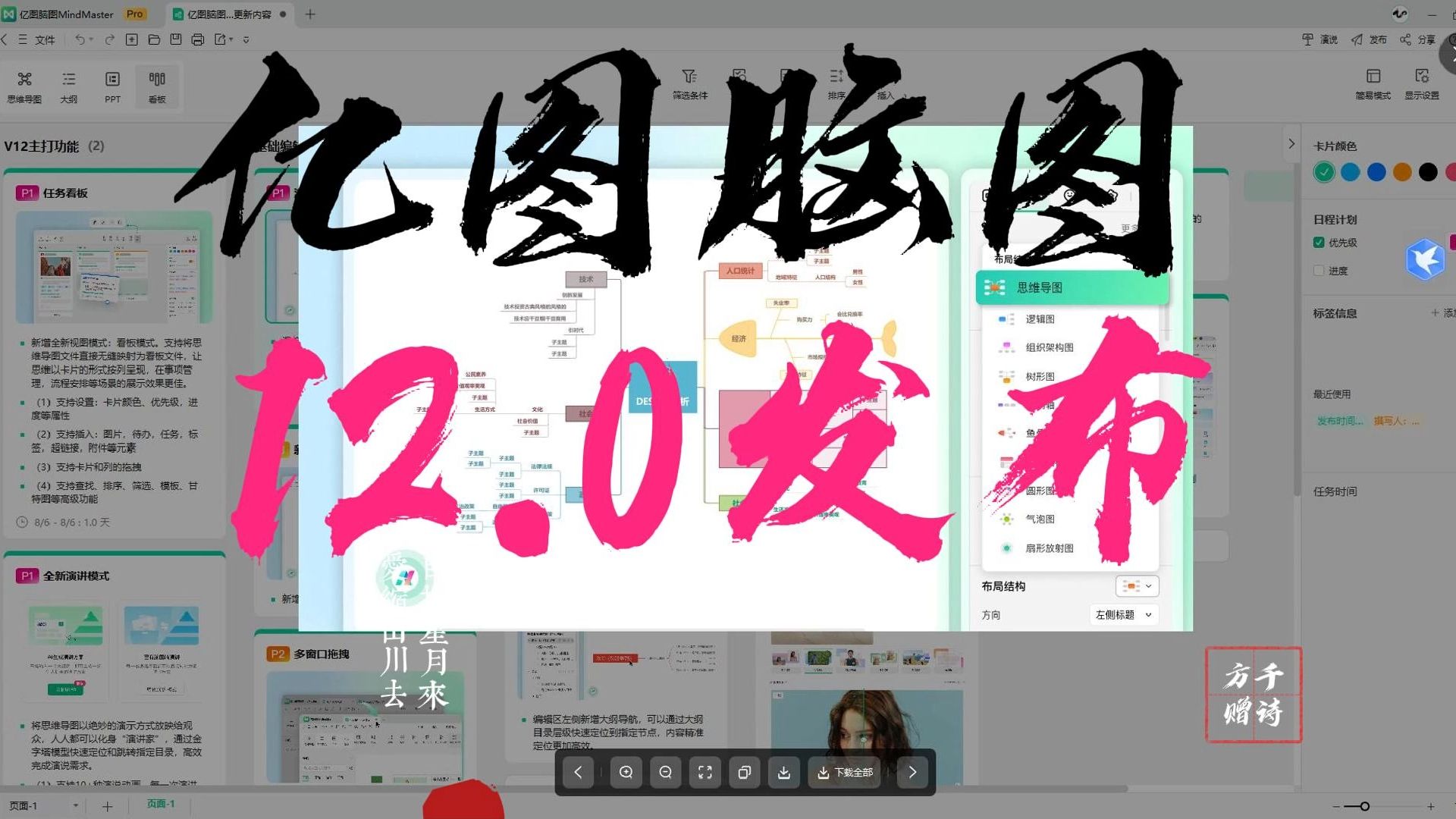Viewport: 1456px width, 819px height.
Task: Click the 发布 publish button
Action: click(x=1370, y=39)
